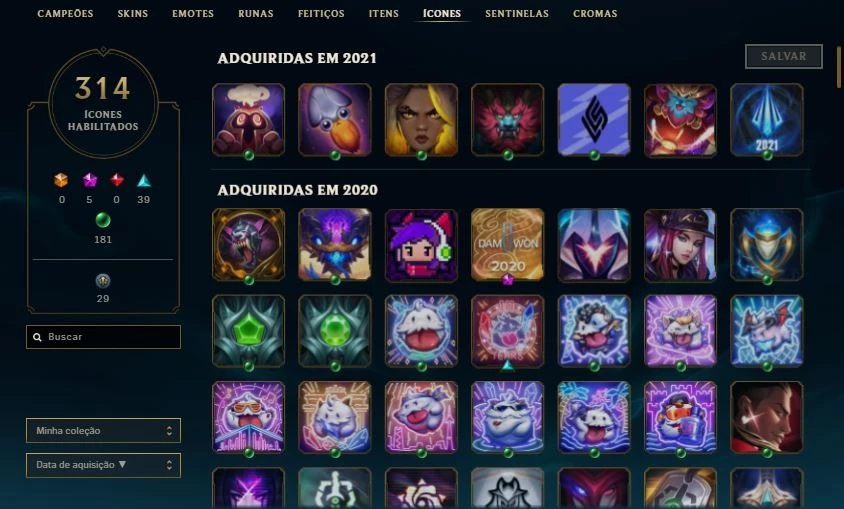
Task: Switch to the Campeões tab
Action: click(x=65, y=13)
